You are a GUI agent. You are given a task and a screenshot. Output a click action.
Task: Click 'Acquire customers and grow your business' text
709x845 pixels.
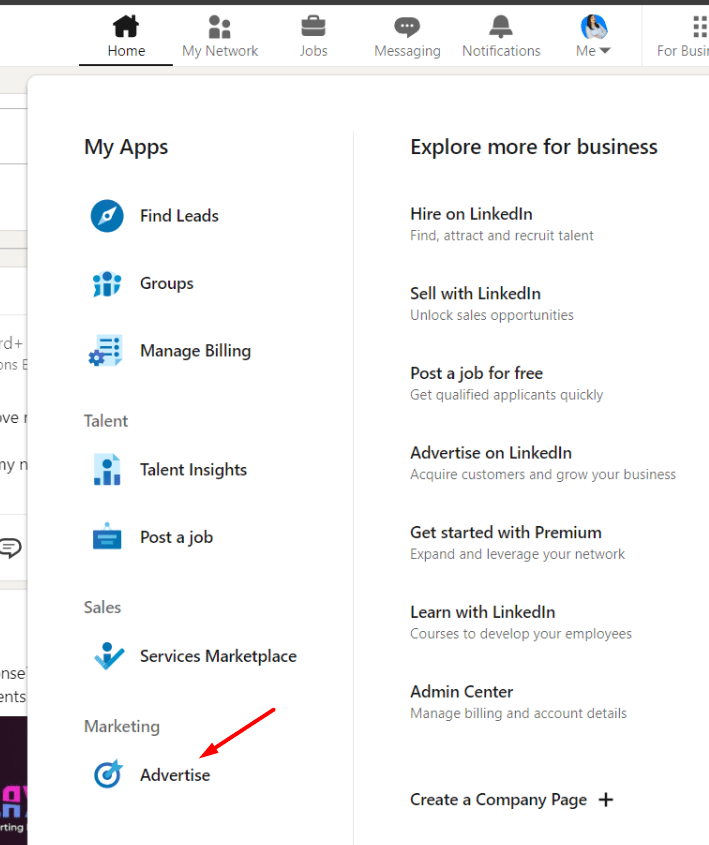(543, 474)
